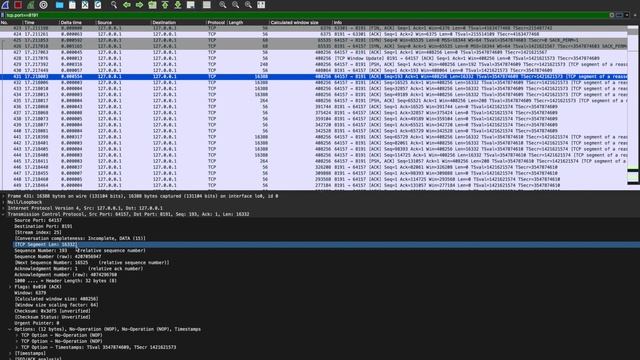Zoom out of the packet text

(236, 5)
